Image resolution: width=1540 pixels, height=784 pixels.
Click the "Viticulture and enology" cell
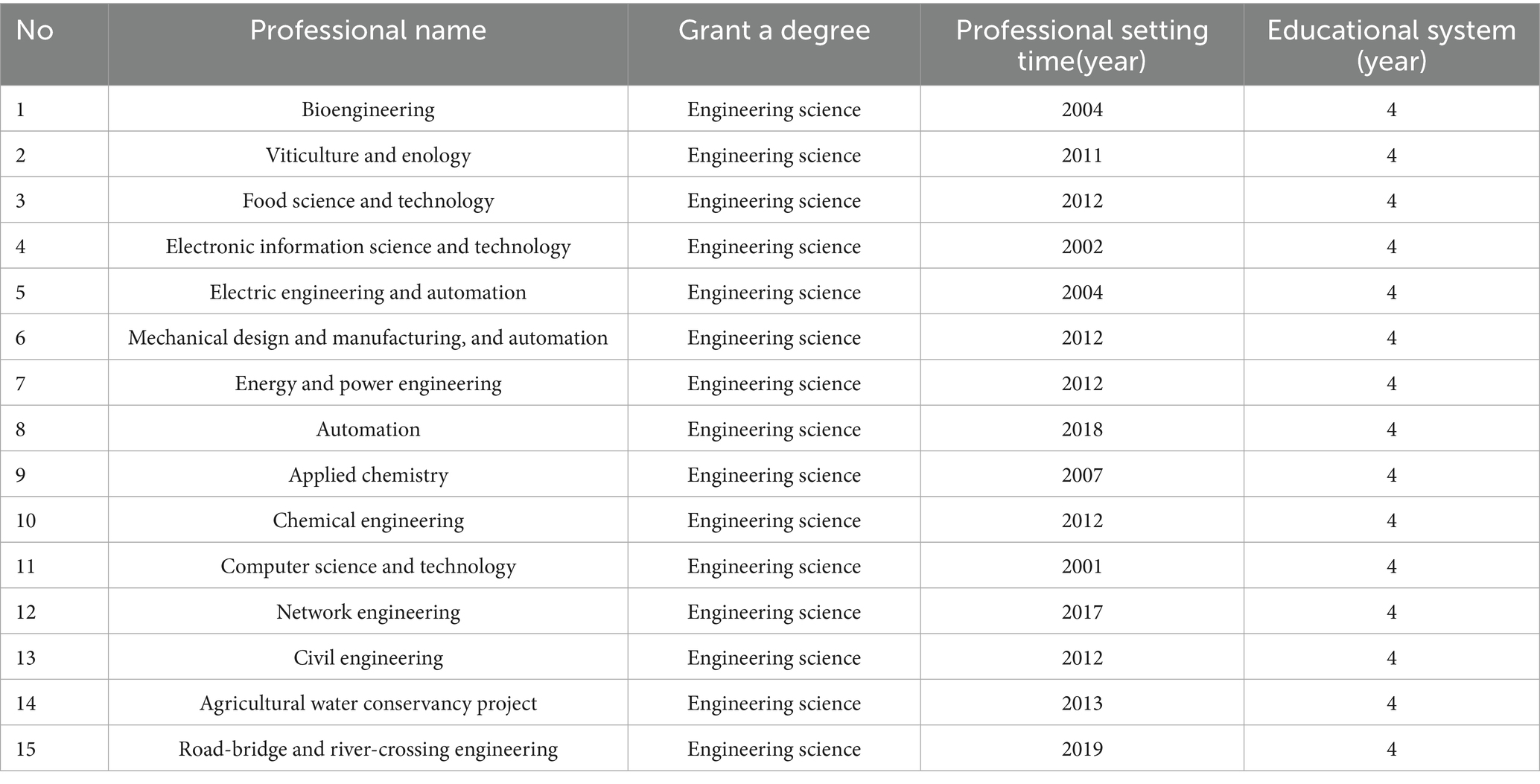tap(368, 155)
